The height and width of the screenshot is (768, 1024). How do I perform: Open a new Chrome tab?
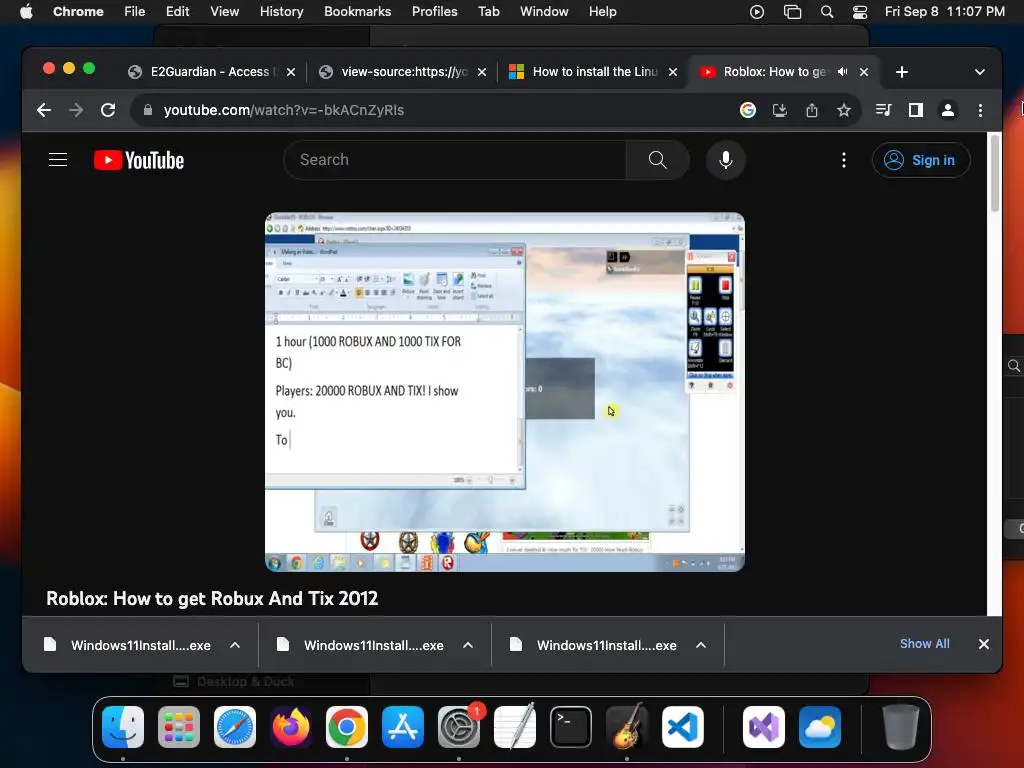click(902, 72)
